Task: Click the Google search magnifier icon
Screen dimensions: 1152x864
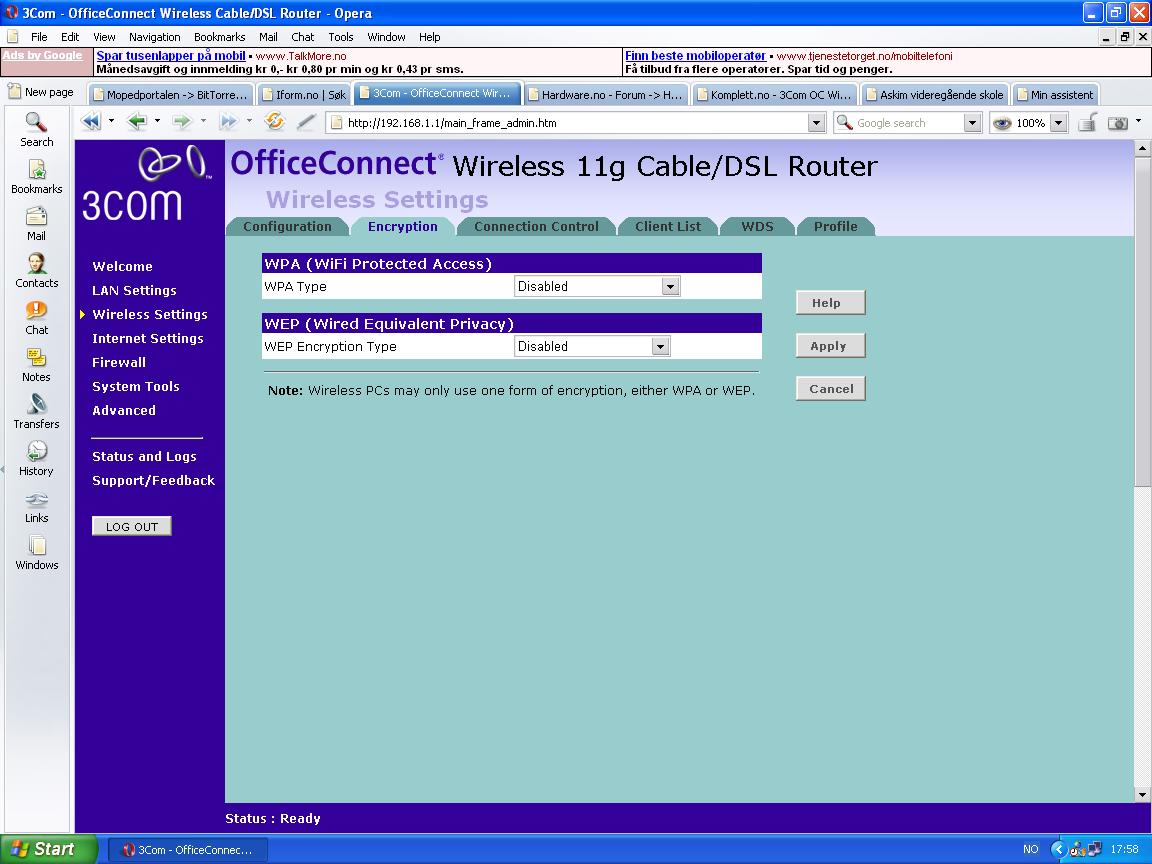Action: 845,123
